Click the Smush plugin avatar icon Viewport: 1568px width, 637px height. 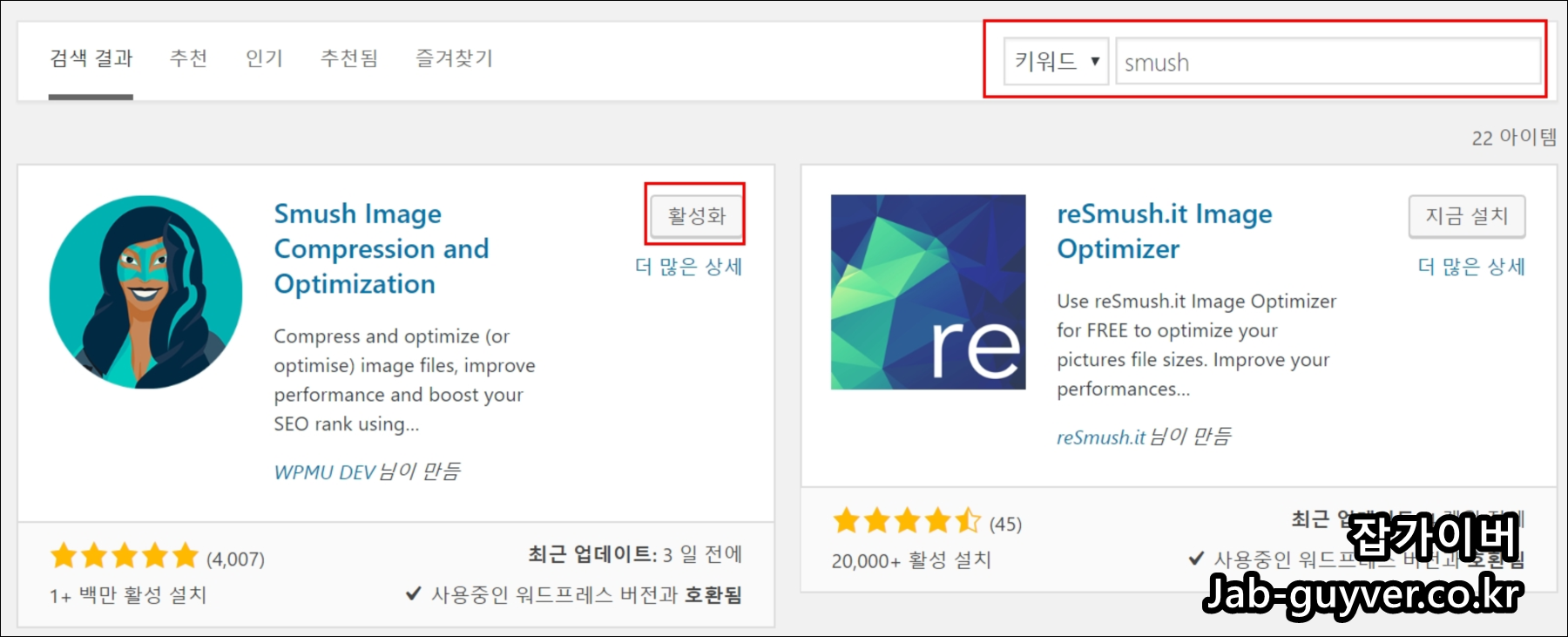(x=145, y=292)
